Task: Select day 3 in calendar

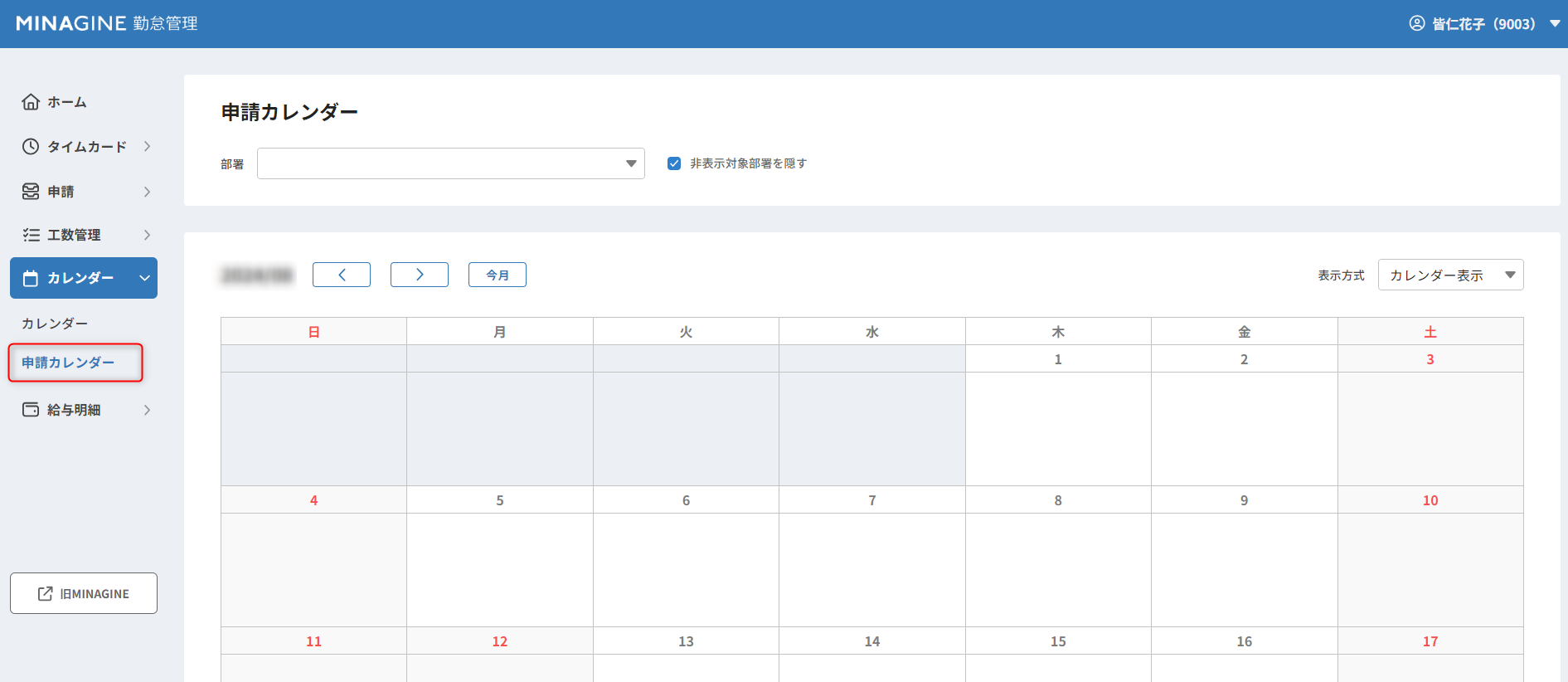Action: coord(1430,359)
